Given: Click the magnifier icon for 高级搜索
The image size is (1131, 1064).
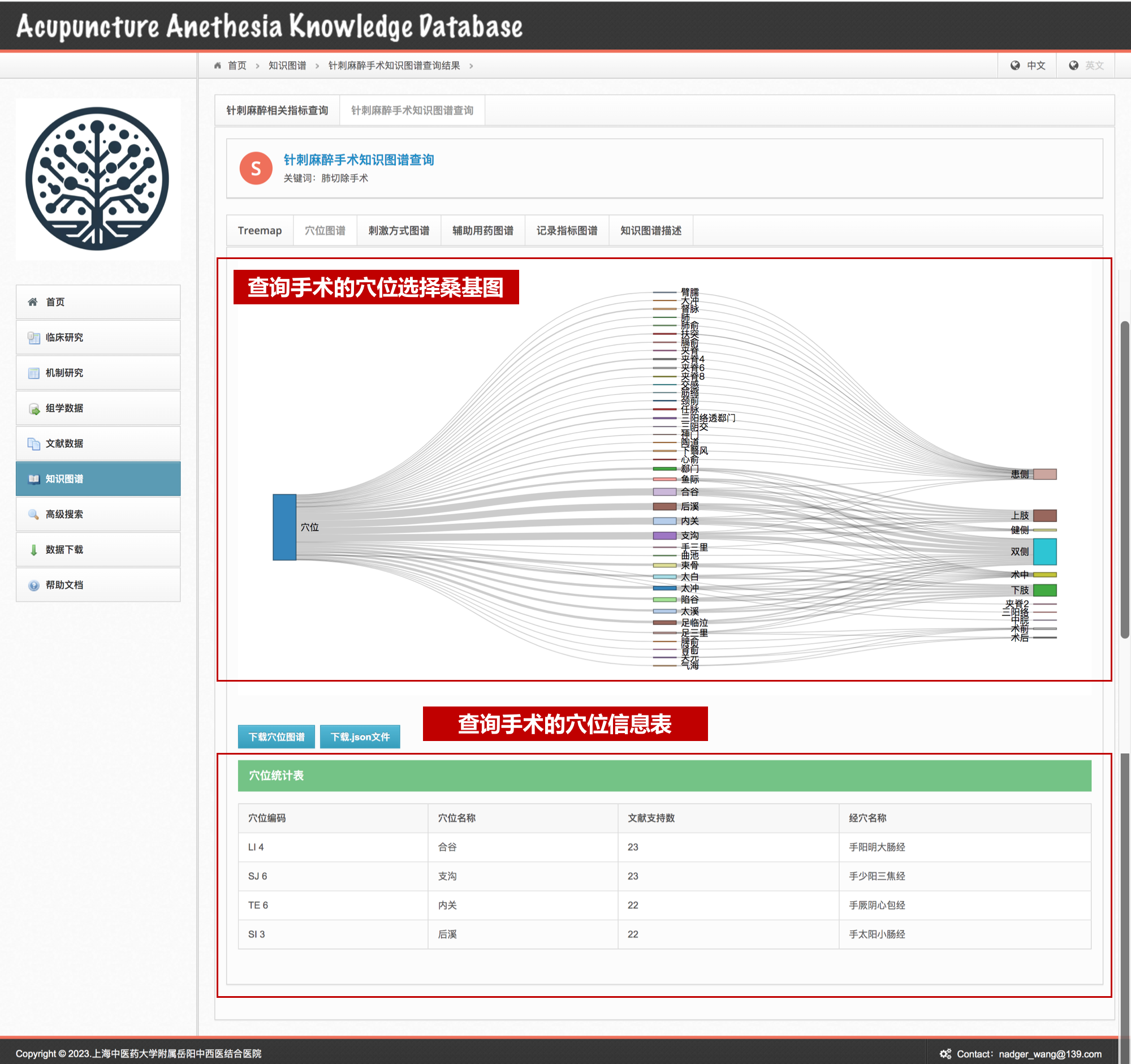Looking at the screenshot, I should click(33, 514).
